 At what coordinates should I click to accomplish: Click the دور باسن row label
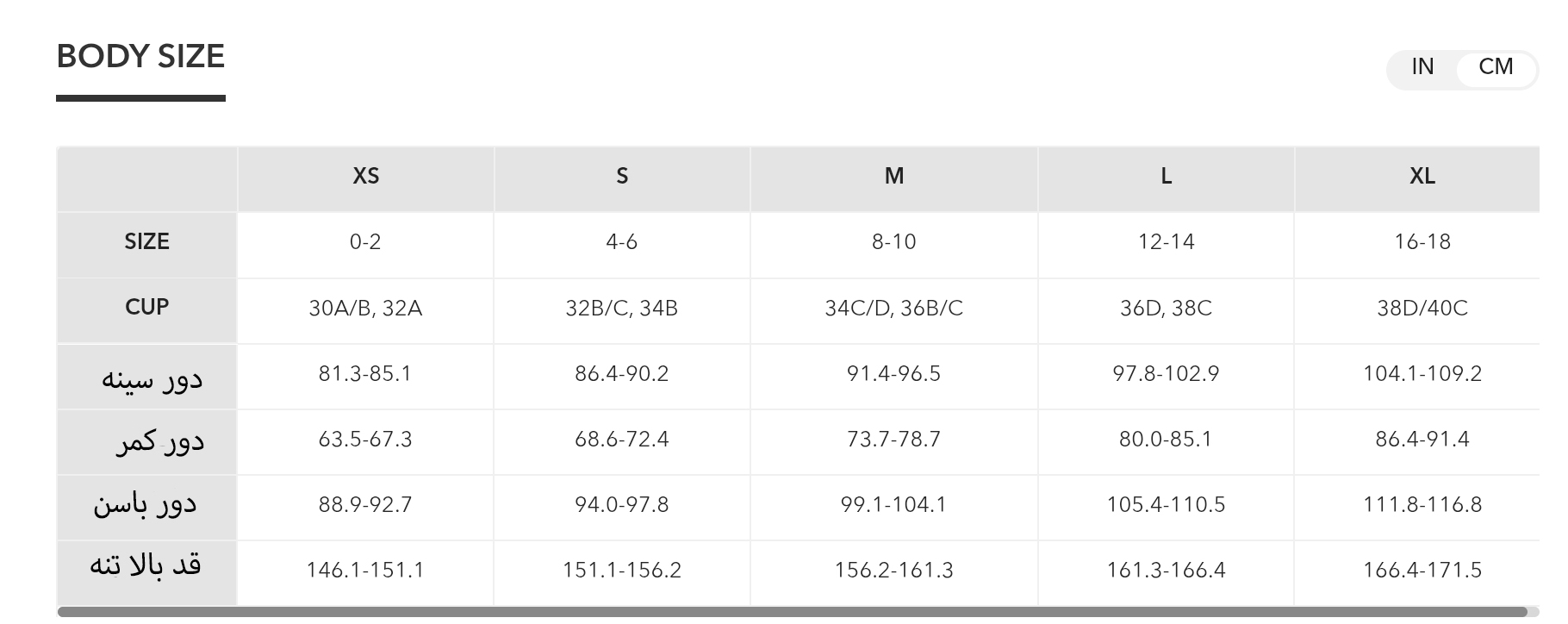(145, 505)
